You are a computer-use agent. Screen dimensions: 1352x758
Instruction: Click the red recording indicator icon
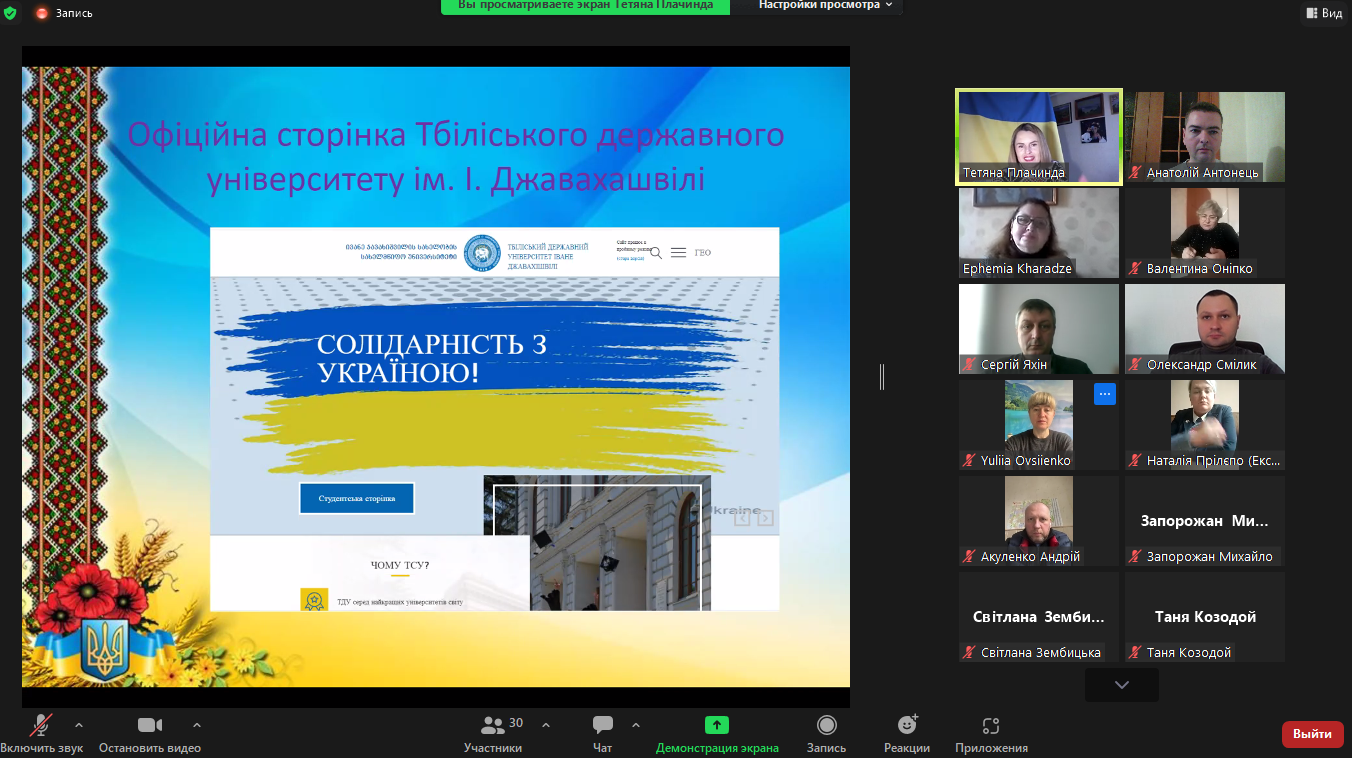(x=42, y=13)
